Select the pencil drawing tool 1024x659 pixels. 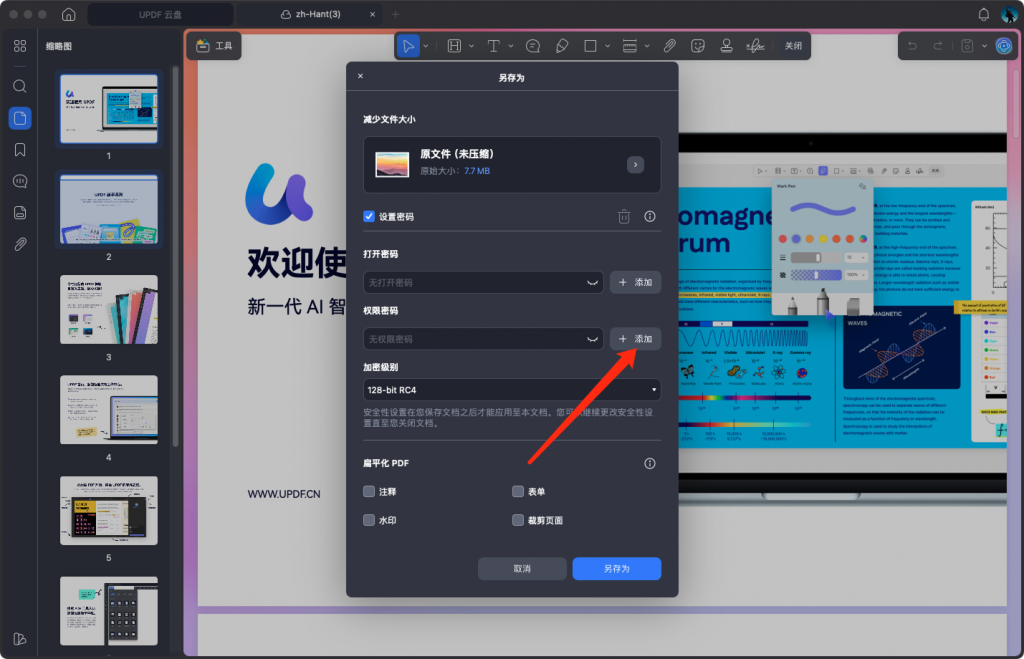pos(562,46)
